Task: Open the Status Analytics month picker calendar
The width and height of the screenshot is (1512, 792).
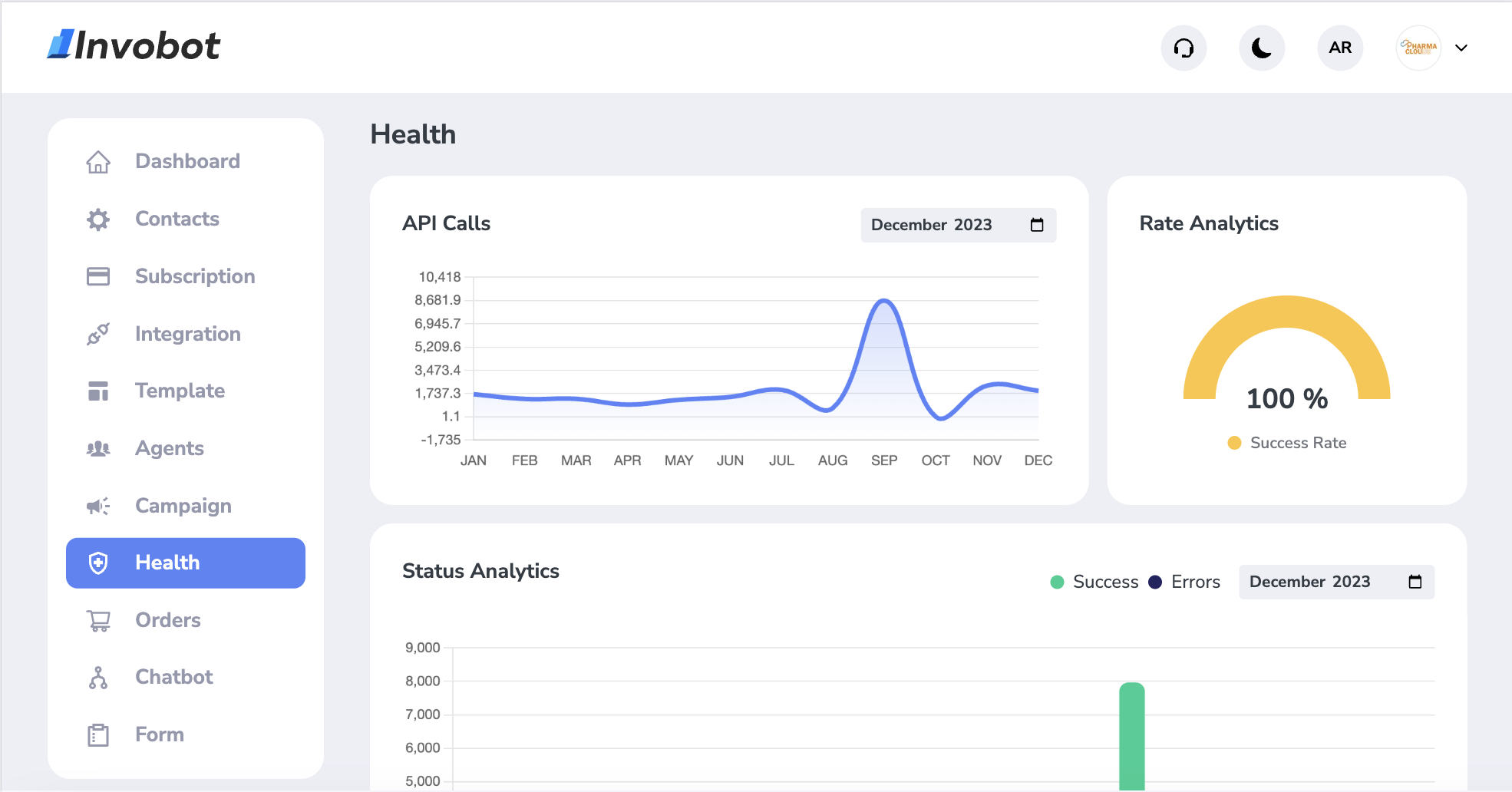Action: (x=1415, y=582)
